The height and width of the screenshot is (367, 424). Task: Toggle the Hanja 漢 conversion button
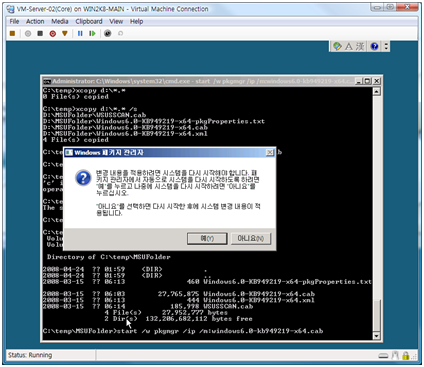pos(359,46)
